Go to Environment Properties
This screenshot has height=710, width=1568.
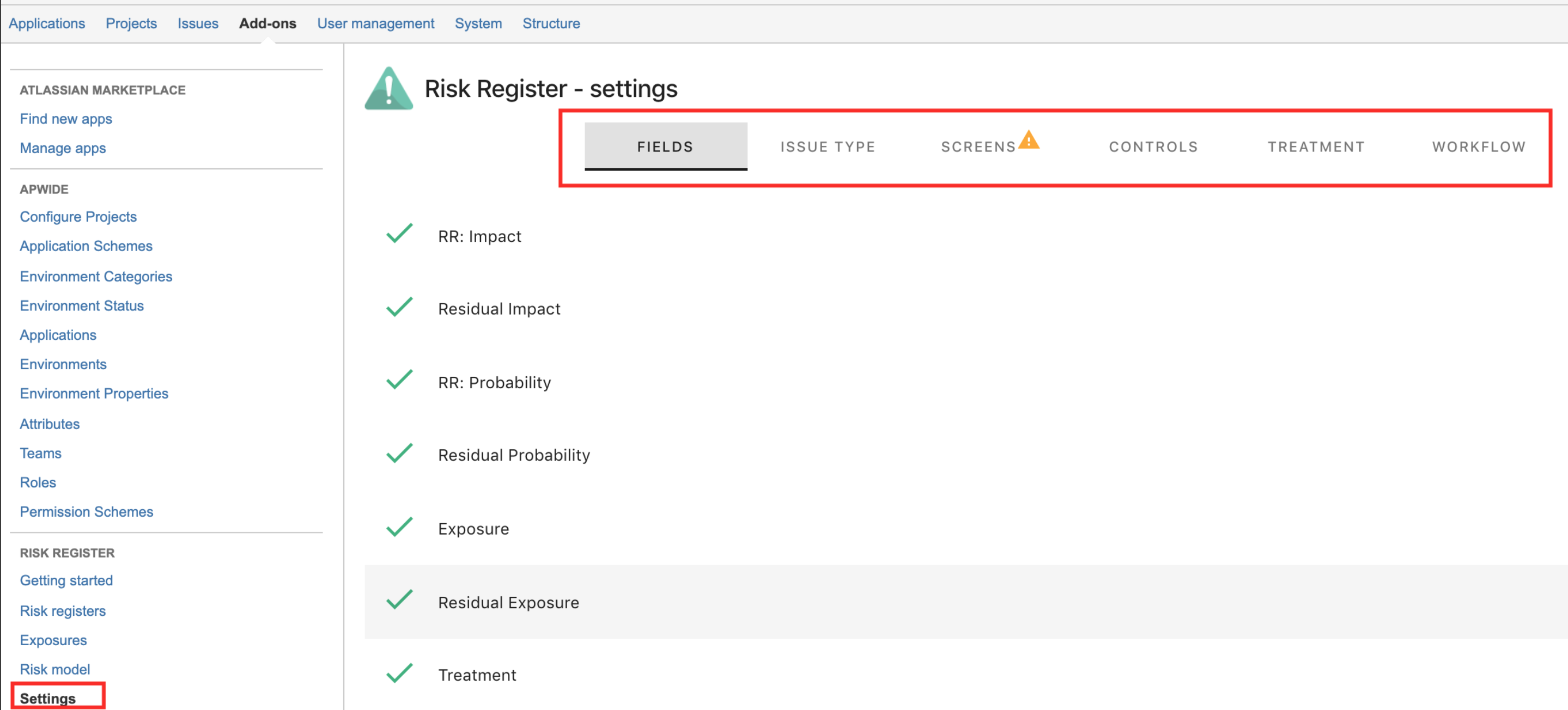click(94, 393)
